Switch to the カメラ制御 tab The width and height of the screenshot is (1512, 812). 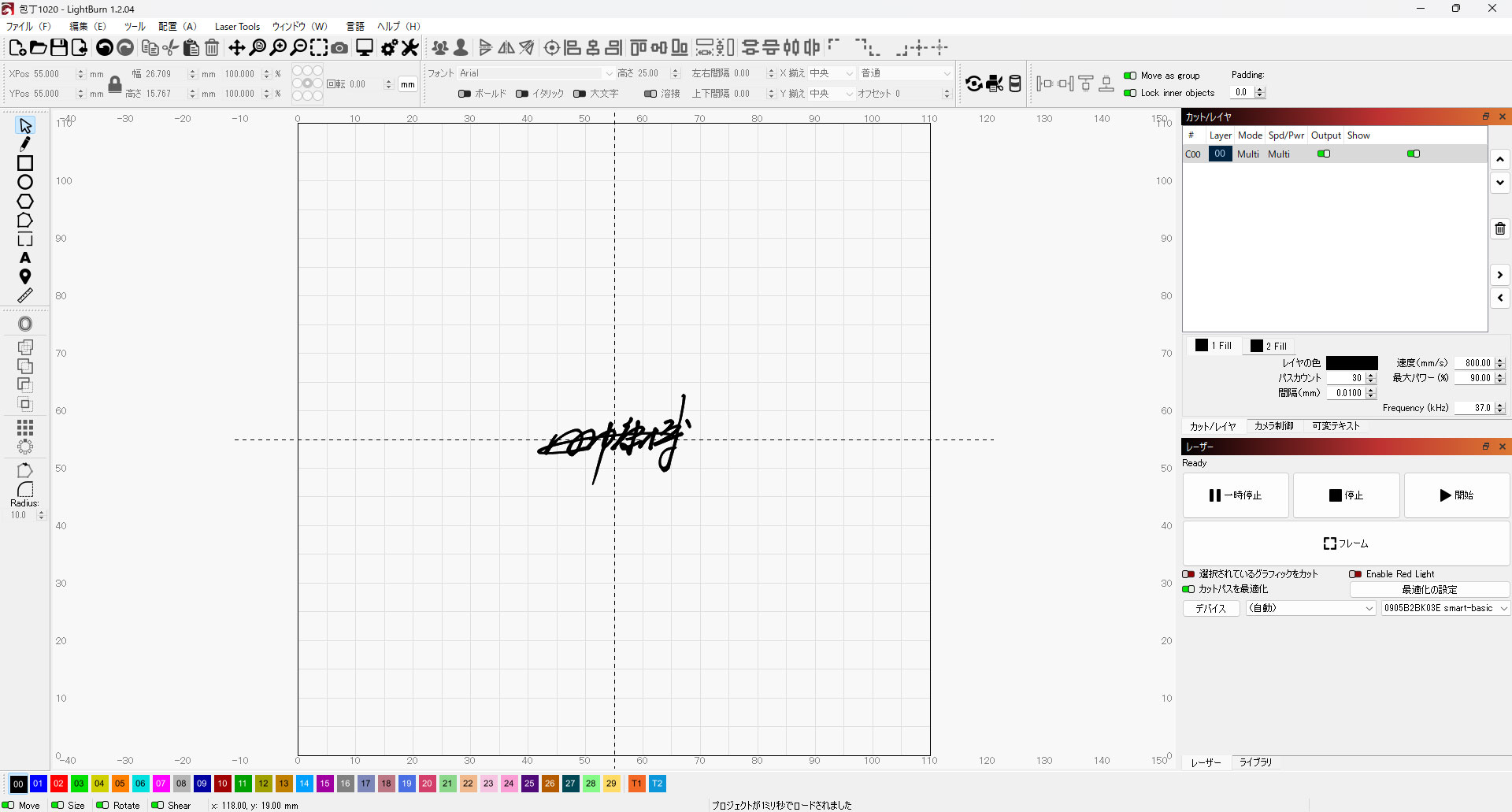[x=1273, y=426]
